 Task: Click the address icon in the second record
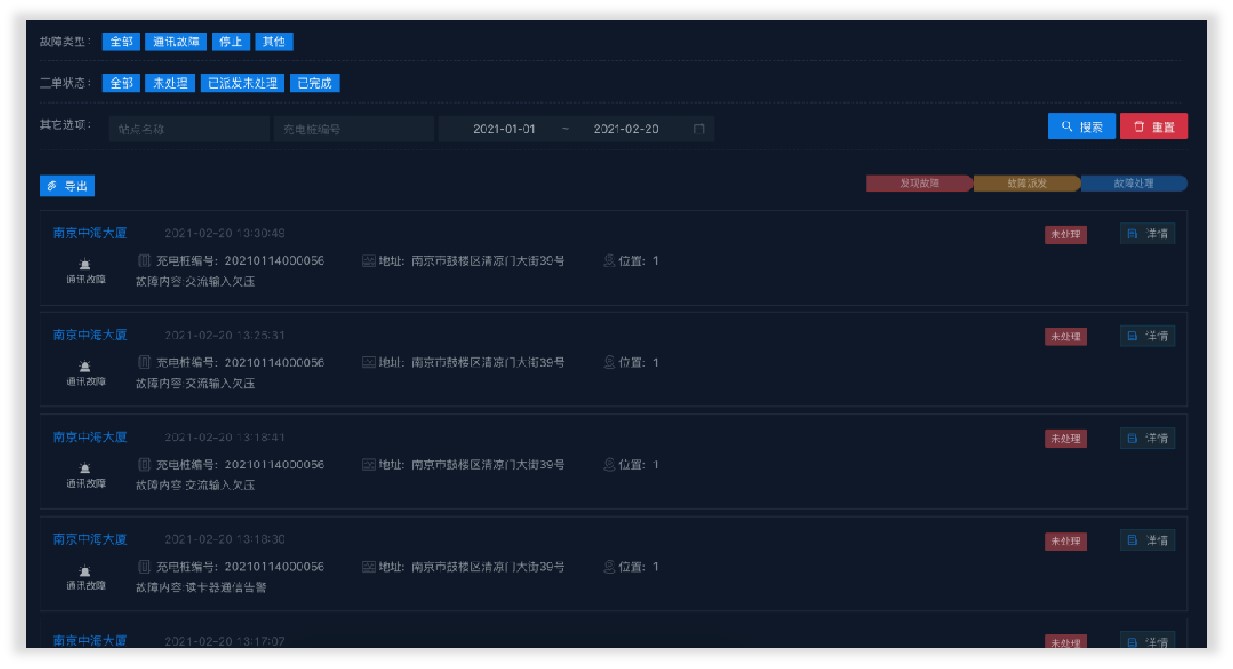point(368,362)
